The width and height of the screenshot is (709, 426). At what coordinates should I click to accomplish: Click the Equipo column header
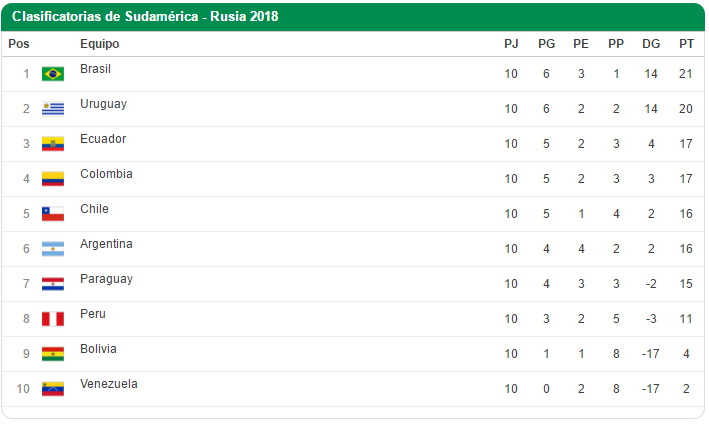99,44
